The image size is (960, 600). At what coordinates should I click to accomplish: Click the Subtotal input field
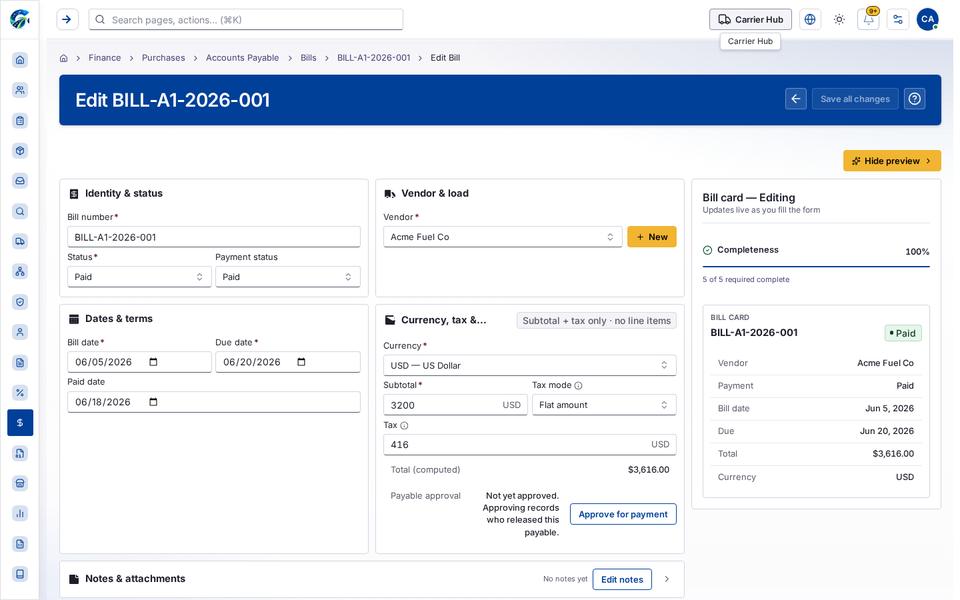coord(455,405)
